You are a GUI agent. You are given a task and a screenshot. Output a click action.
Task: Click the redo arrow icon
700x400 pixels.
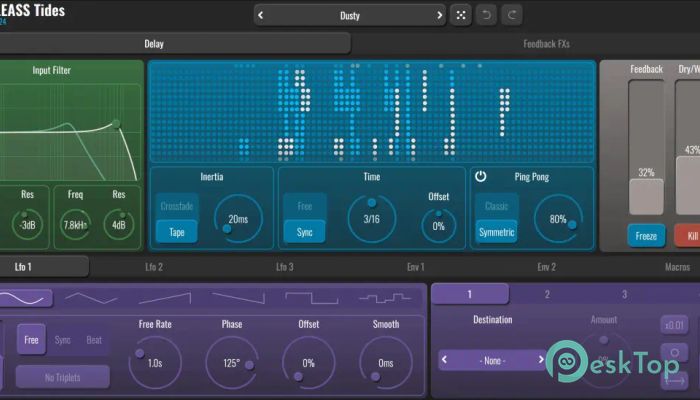[514, 15]
